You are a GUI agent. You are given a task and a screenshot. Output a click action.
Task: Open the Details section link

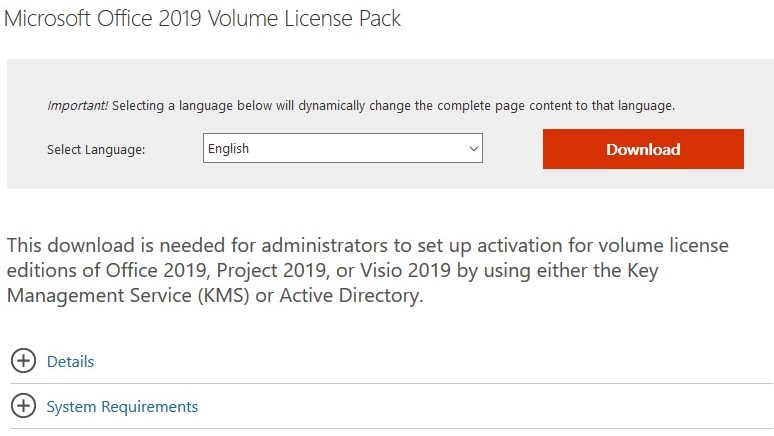[70, 361]
